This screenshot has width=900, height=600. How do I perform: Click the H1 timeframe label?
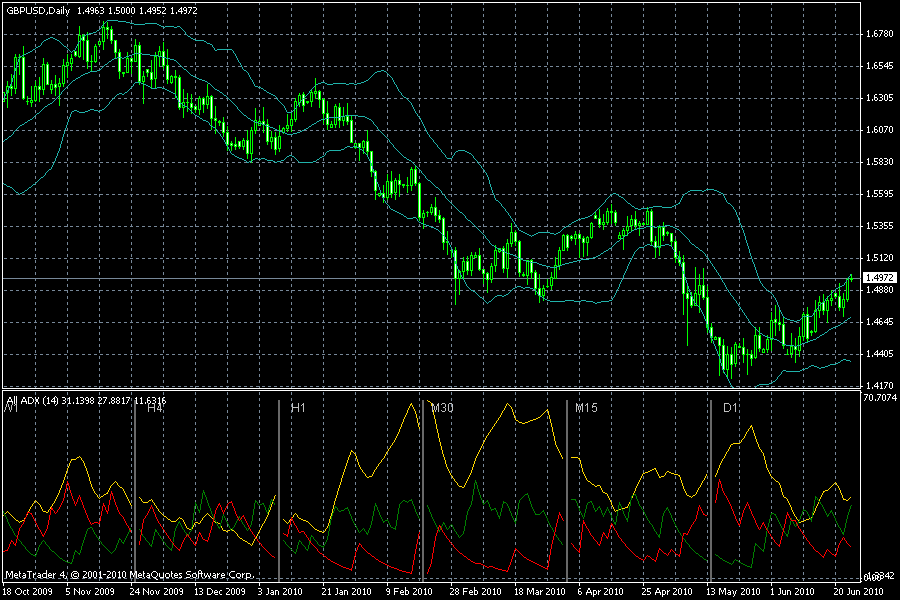(298, 408)
